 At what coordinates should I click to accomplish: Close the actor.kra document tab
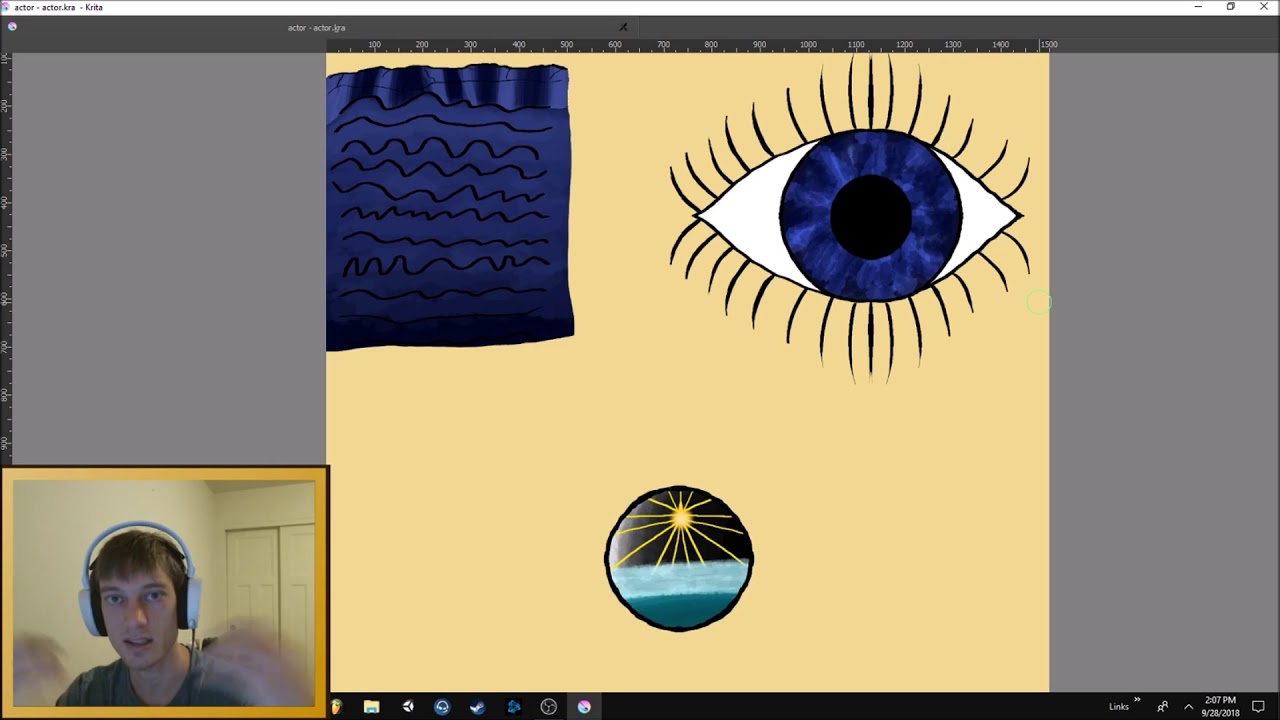pos(623,27)
